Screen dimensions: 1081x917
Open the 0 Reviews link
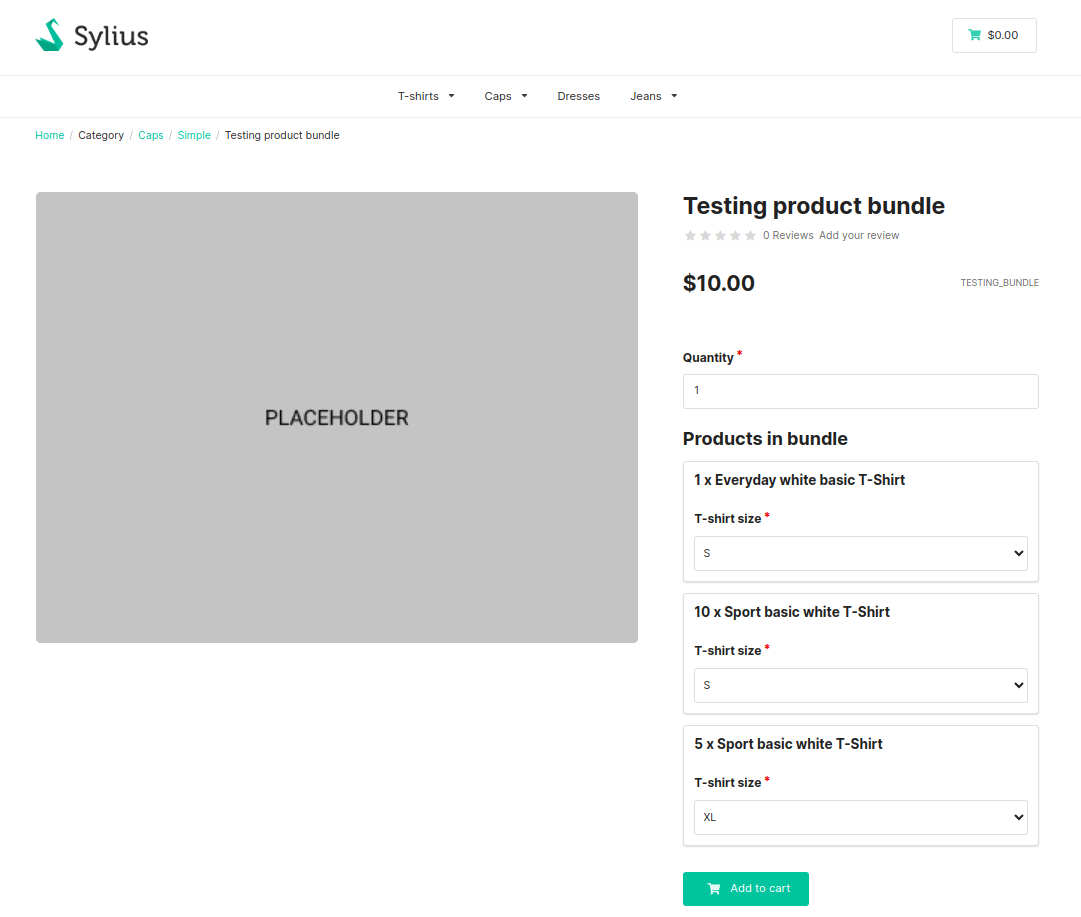[x=788, y=236]
